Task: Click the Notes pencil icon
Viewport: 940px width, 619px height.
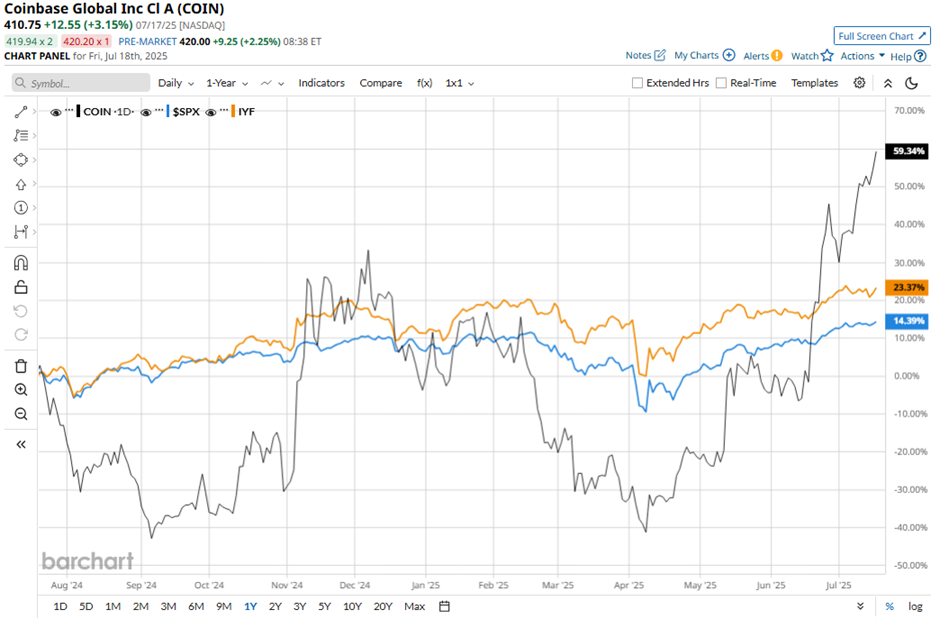Action: pos(660,55)
